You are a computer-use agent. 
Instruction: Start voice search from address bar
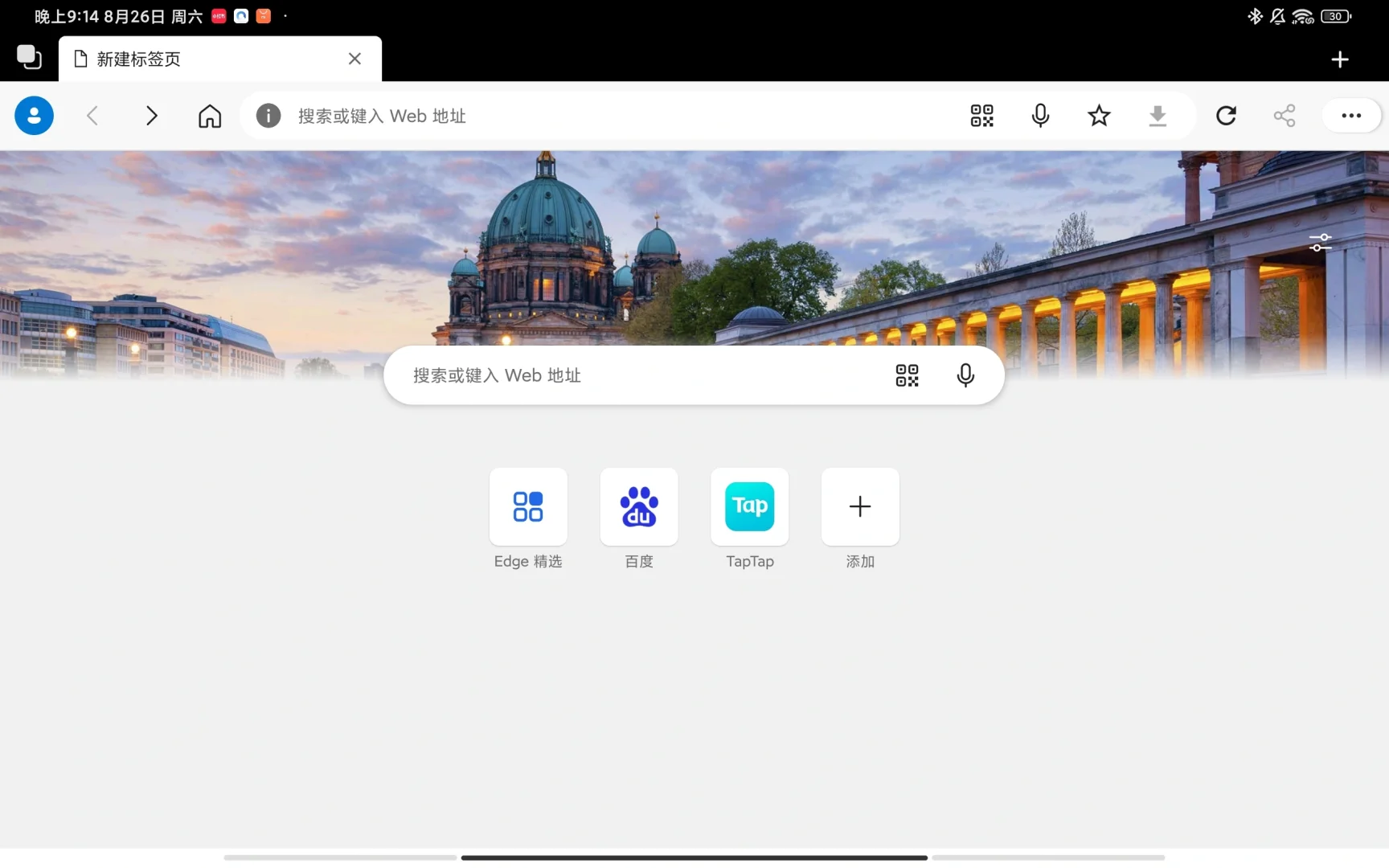[1040, 116]
